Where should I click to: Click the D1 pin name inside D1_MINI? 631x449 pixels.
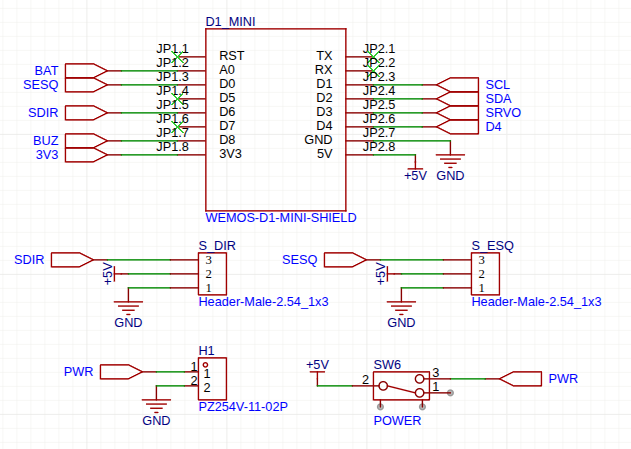(324, 84)
